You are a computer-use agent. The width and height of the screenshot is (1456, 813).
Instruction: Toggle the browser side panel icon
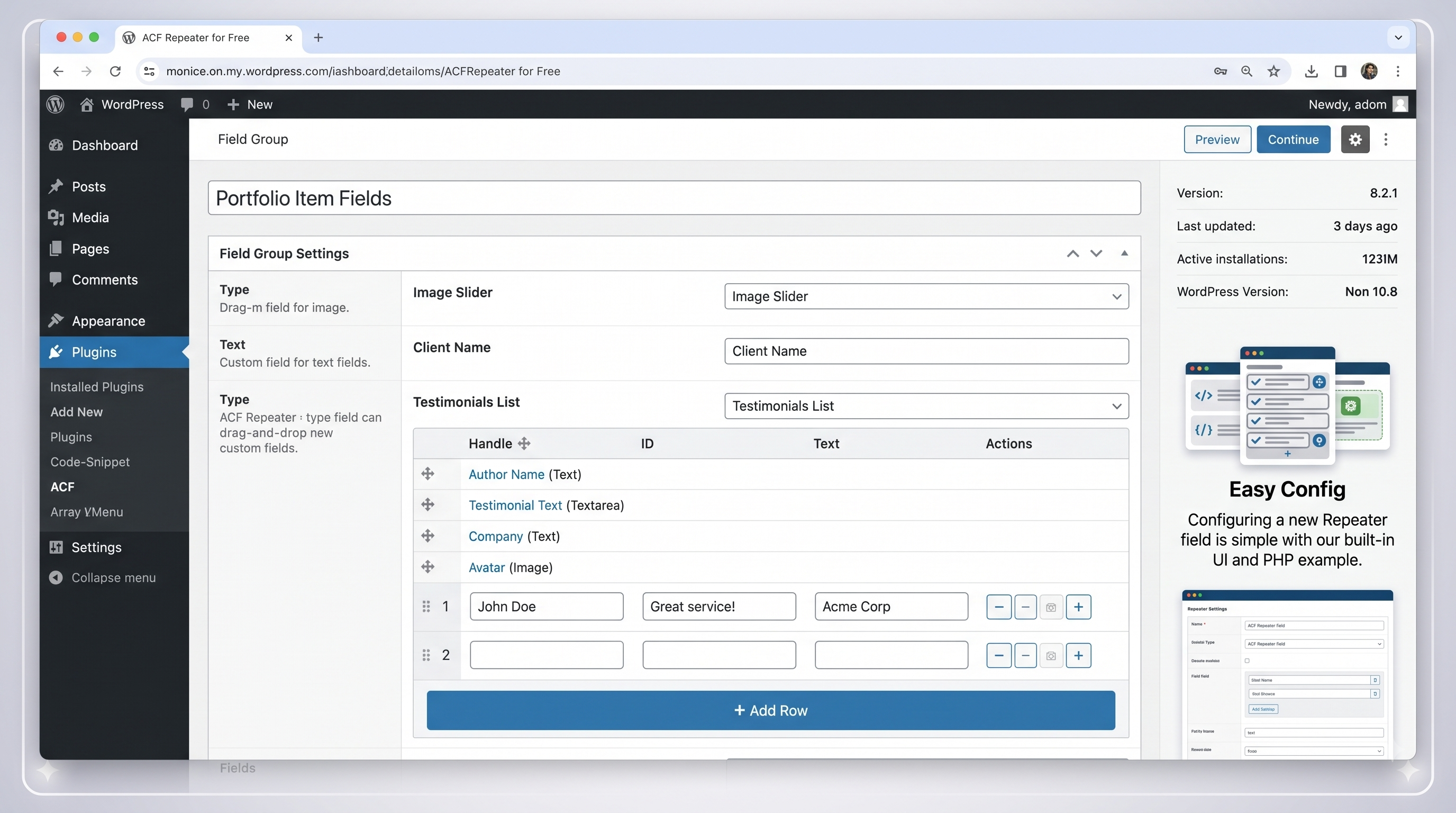click(x=1340, y=71)
